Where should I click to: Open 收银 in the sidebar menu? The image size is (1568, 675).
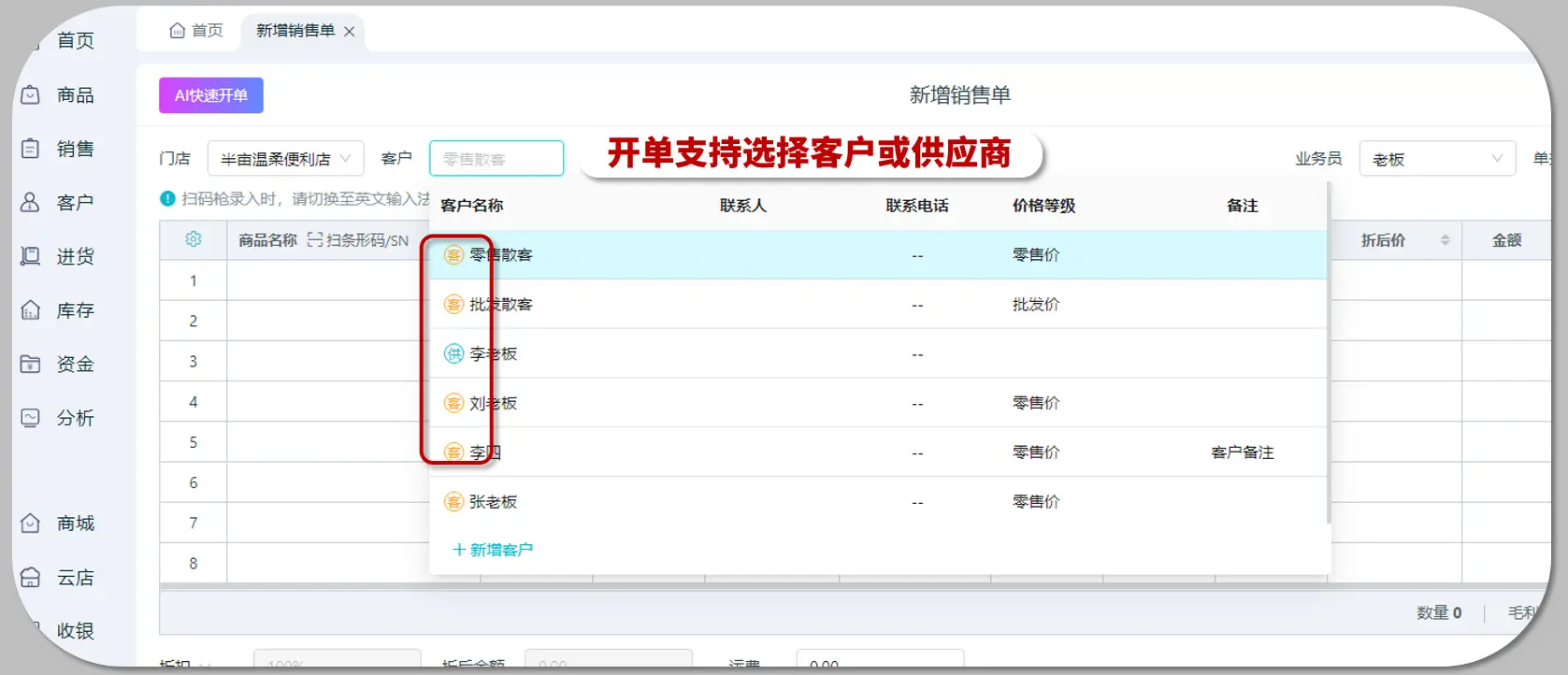[75, 631]
